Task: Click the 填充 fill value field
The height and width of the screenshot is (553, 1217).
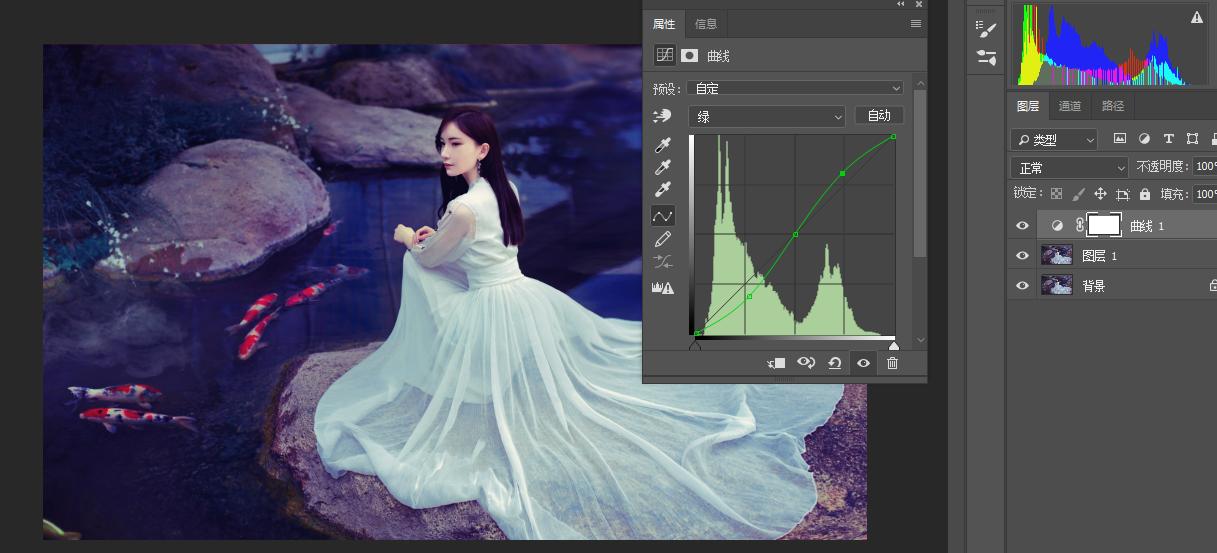Action: (x=1204, y=194)
